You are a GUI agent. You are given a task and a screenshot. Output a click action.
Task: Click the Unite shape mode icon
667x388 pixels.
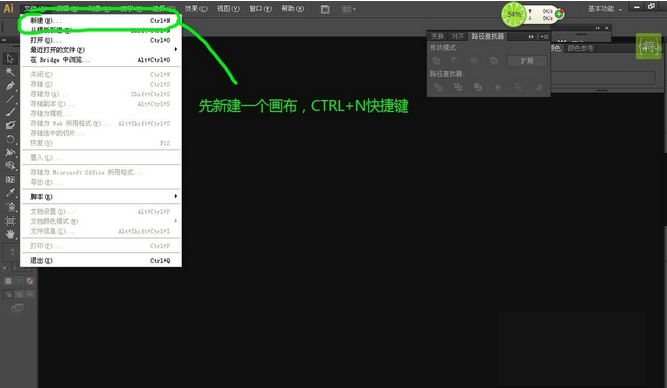(436, 61)
